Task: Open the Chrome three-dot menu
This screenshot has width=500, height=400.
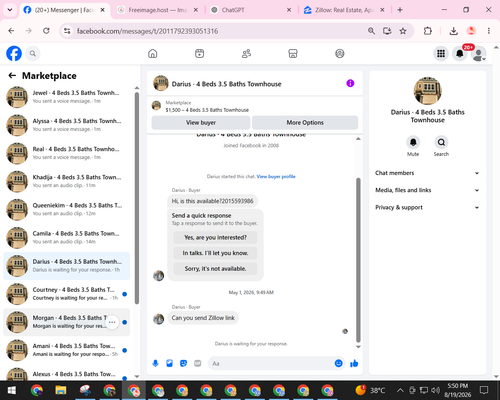Action: [489, 31]
